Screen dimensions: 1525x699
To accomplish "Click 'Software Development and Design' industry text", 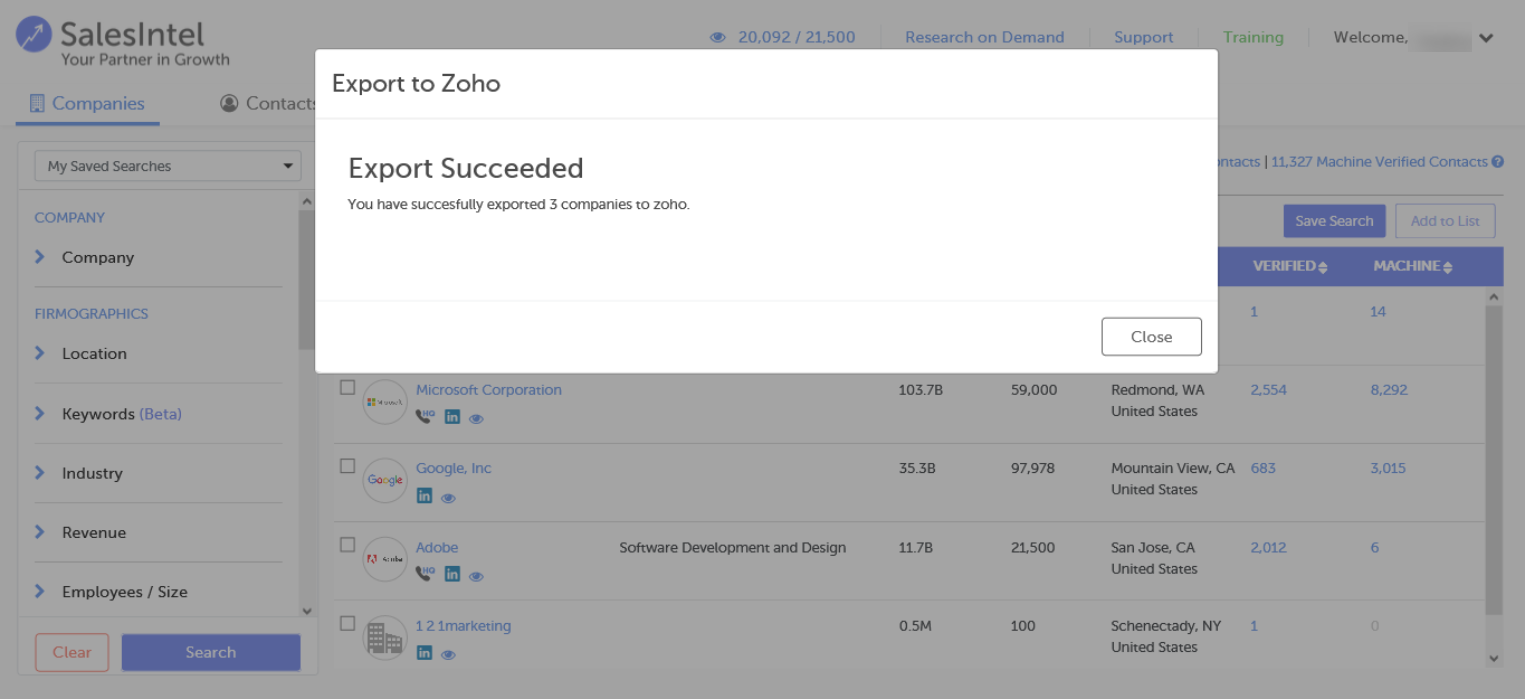I will (x=732, y=547).
